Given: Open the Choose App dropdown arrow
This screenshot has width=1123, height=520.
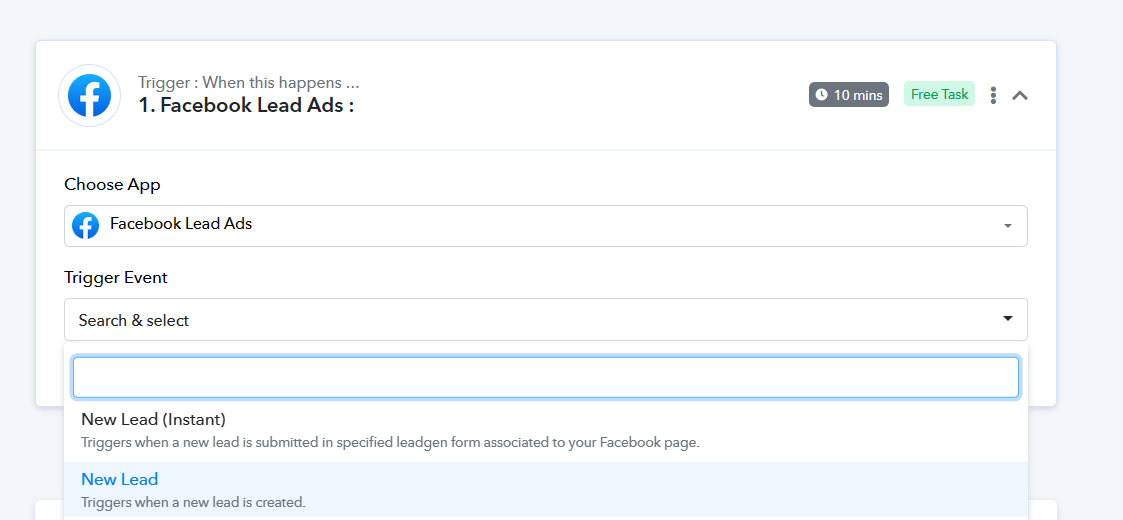Looking at the screenshot, I should click(1008, 226).
